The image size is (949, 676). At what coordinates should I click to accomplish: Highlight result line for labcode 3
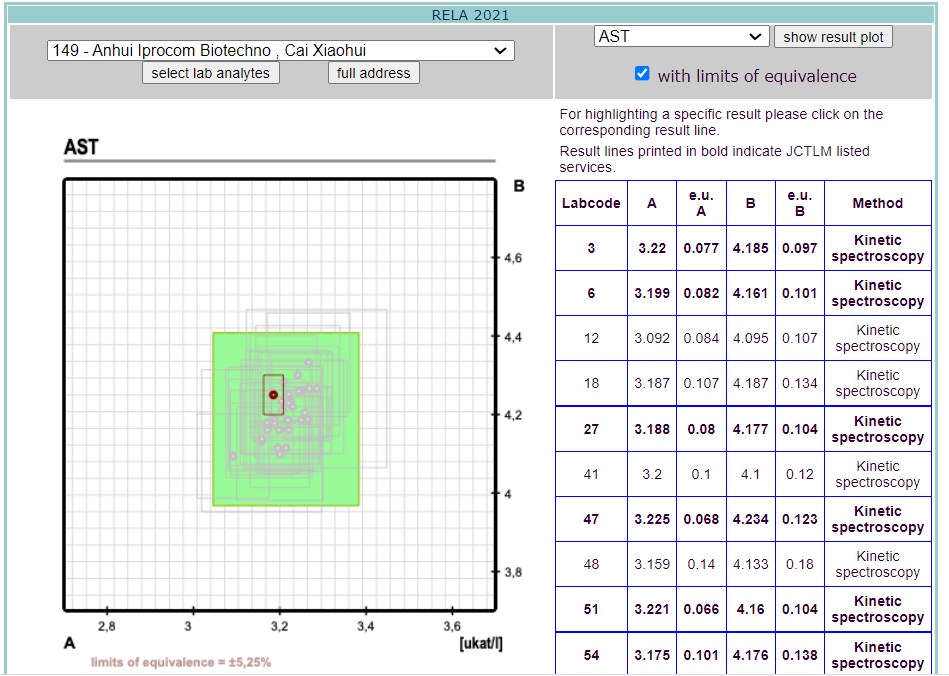coord(591,248)
